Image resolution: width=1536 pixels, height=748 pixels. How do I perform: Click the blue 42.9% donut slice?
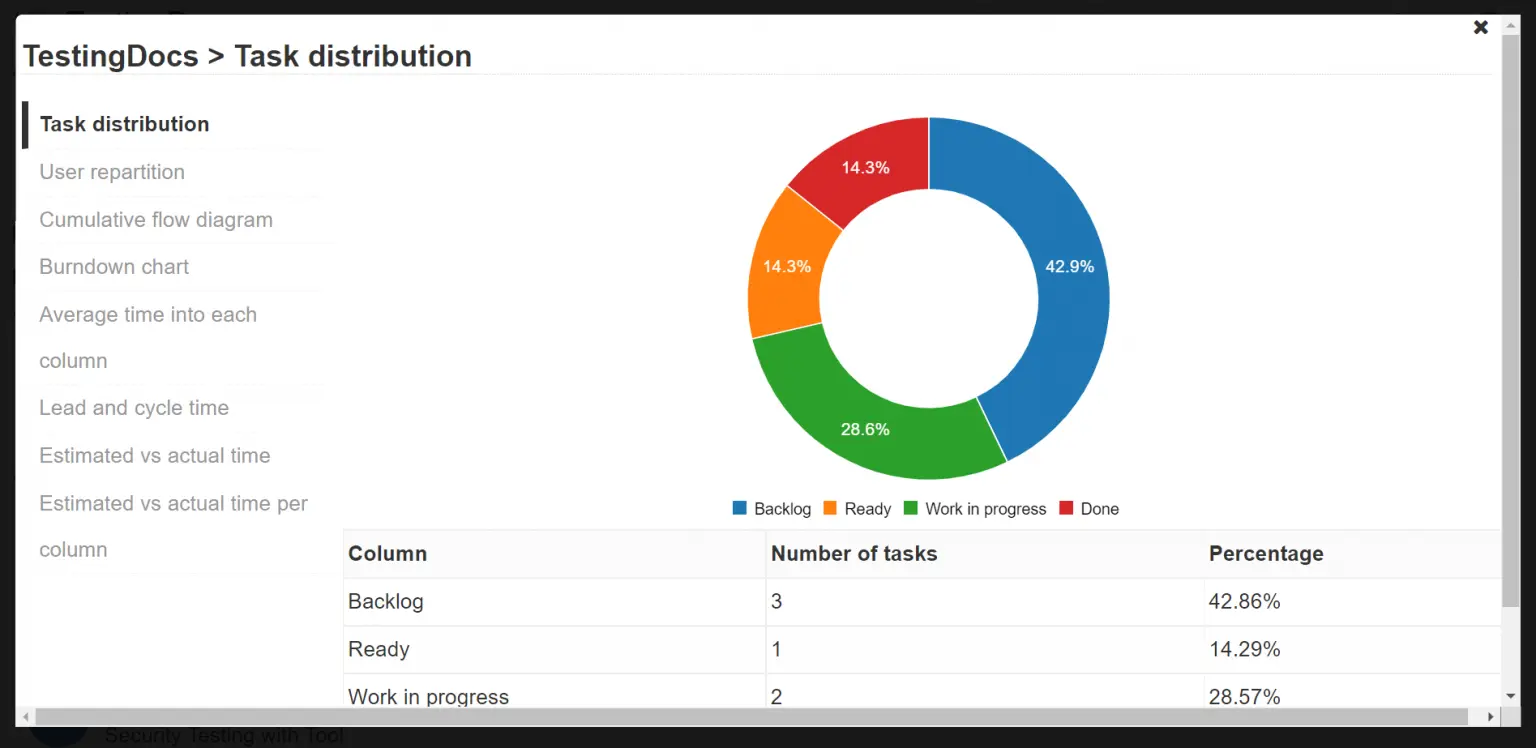pyautogui.click(x=1070, y=267)
